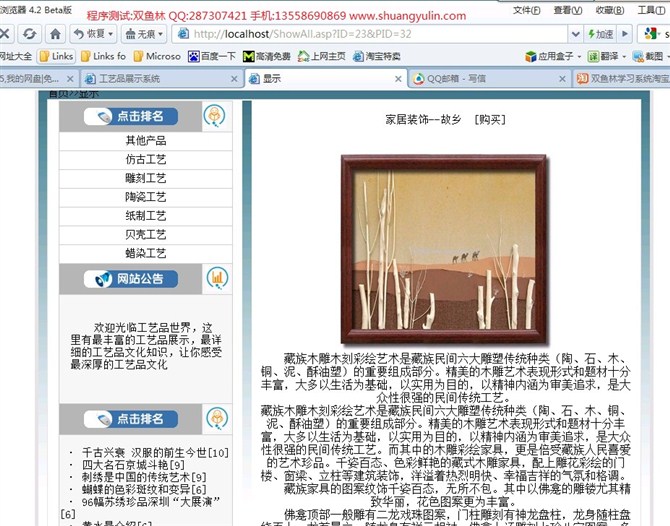This screenshot has height=526, width=670.
Task: Open the Microso bookmark folder
Action: [x=157, y=56]
